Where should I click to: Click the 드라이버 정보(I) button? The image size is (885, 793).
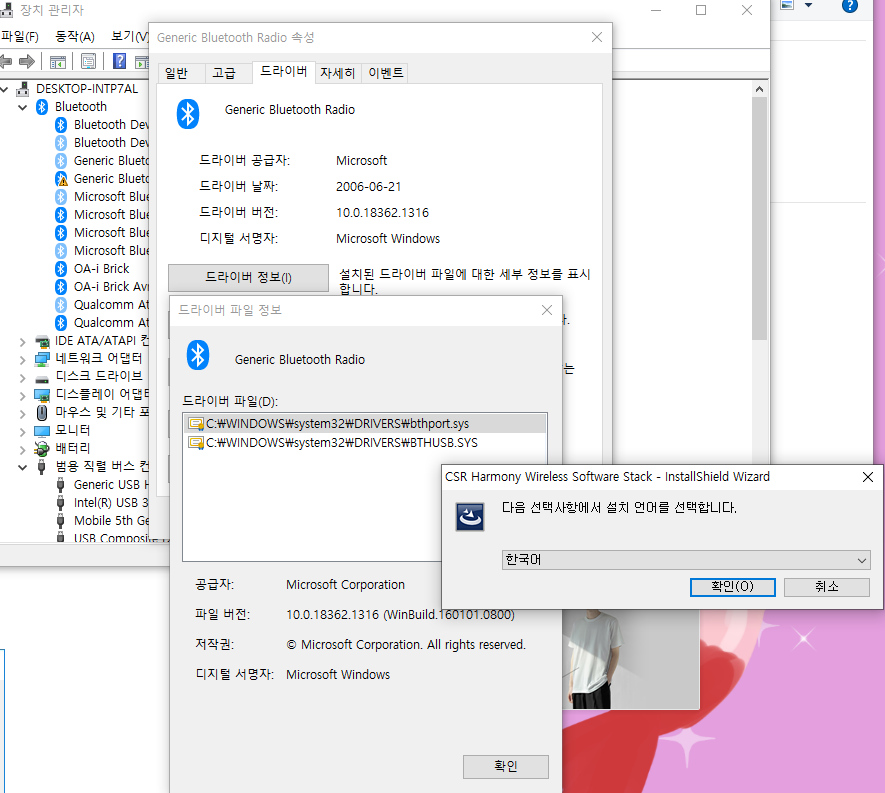[248, 278]
